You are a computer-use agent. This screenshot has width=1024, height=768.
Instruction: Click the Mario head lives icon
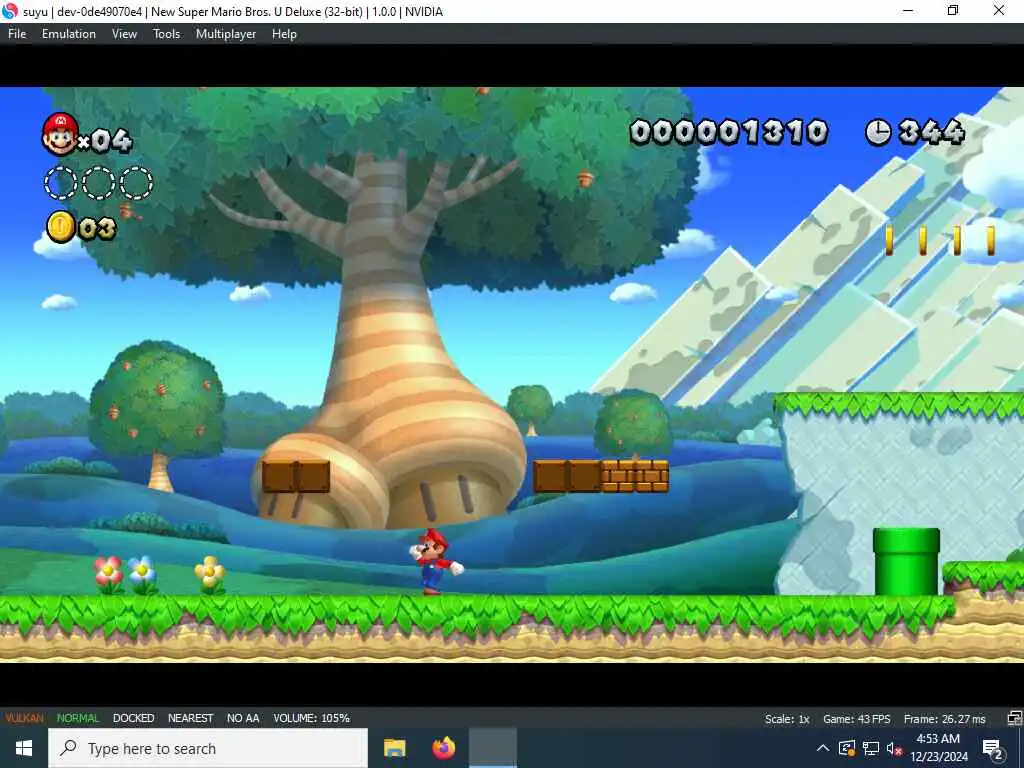pyautogui.click(x=60, y=135)
